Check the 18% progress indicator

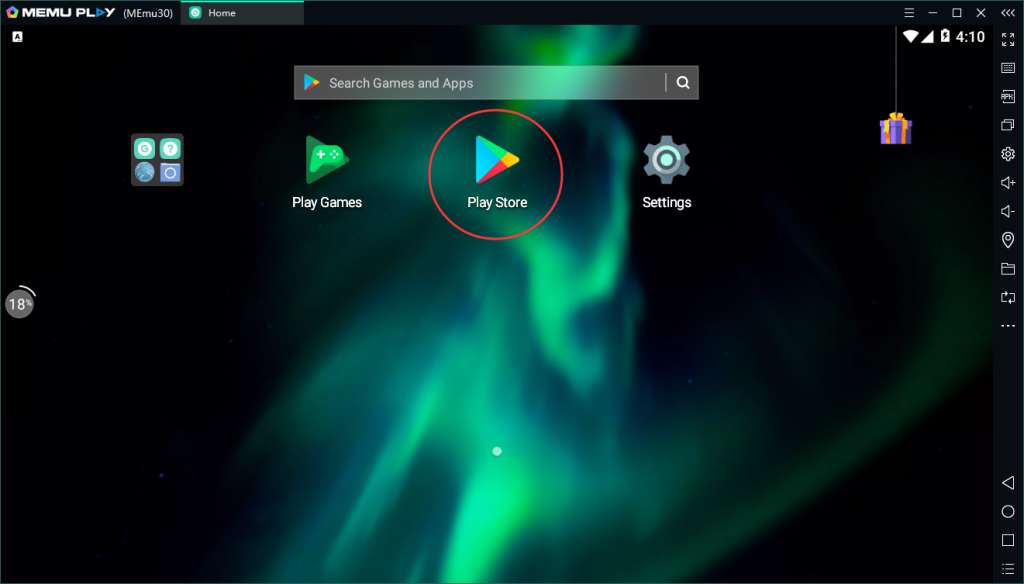[x=20, y=303]
